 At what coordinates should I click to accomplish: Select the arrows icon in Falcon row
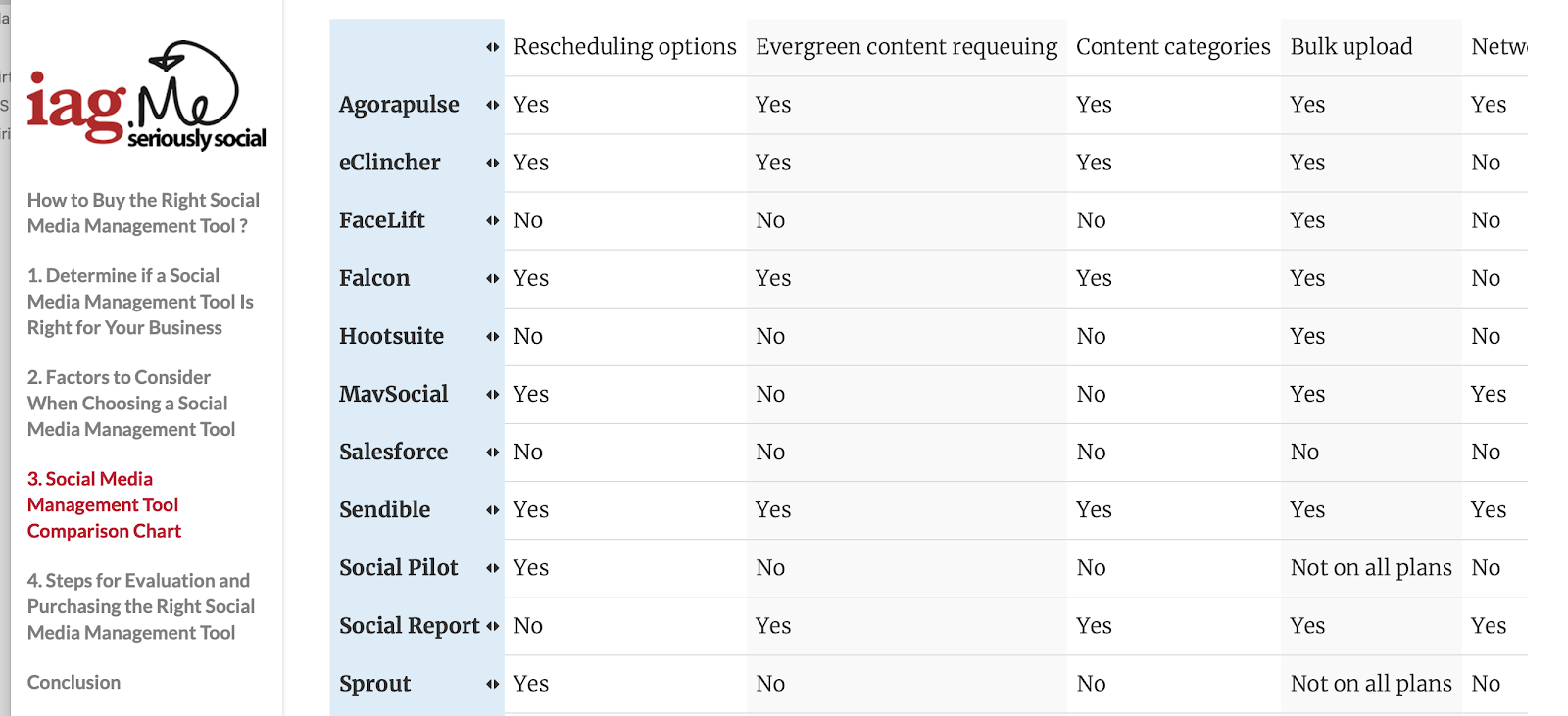(x=492, y=278)
